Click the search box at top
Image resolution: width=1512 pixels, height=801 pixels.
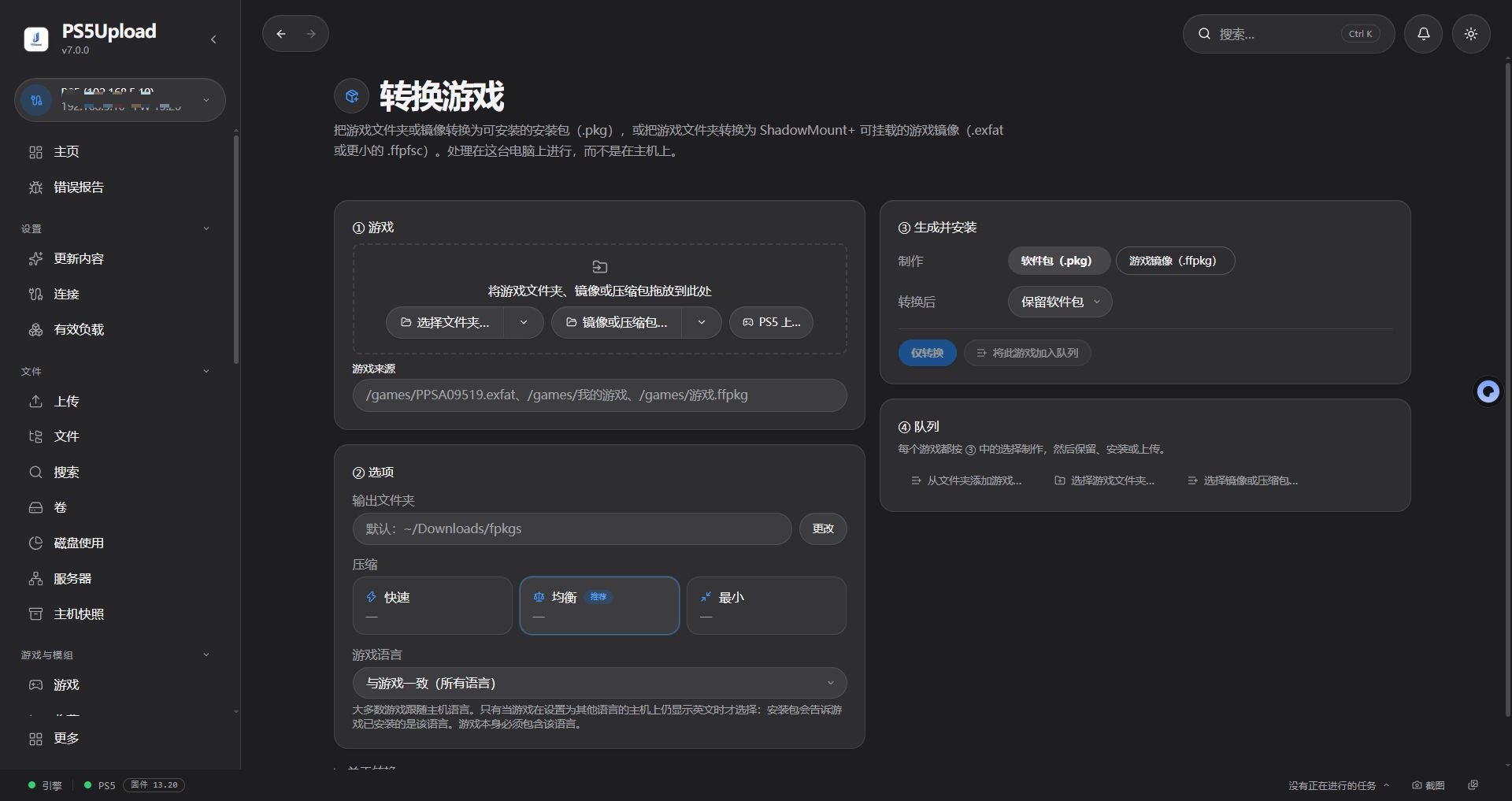point(1288,34)
